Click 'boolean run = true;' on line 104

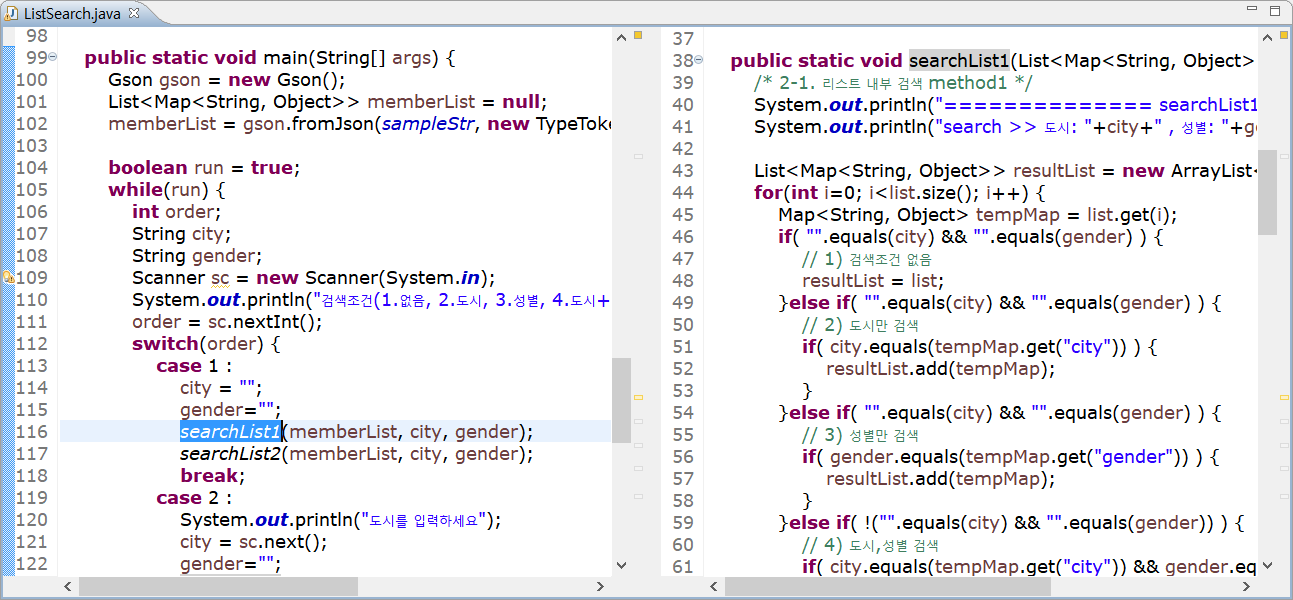tap(204, 167)
